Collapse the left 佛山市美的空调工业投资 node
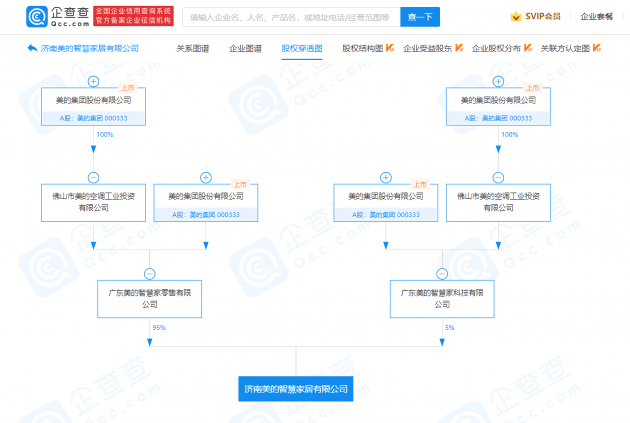Screen dimensions: 630x423 coord(93,178)
